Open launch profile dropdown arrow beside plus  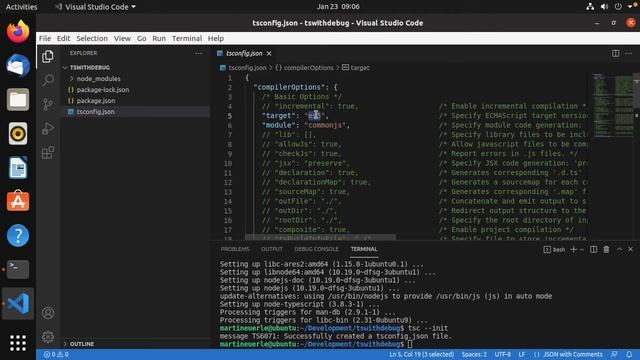[582, 249]
